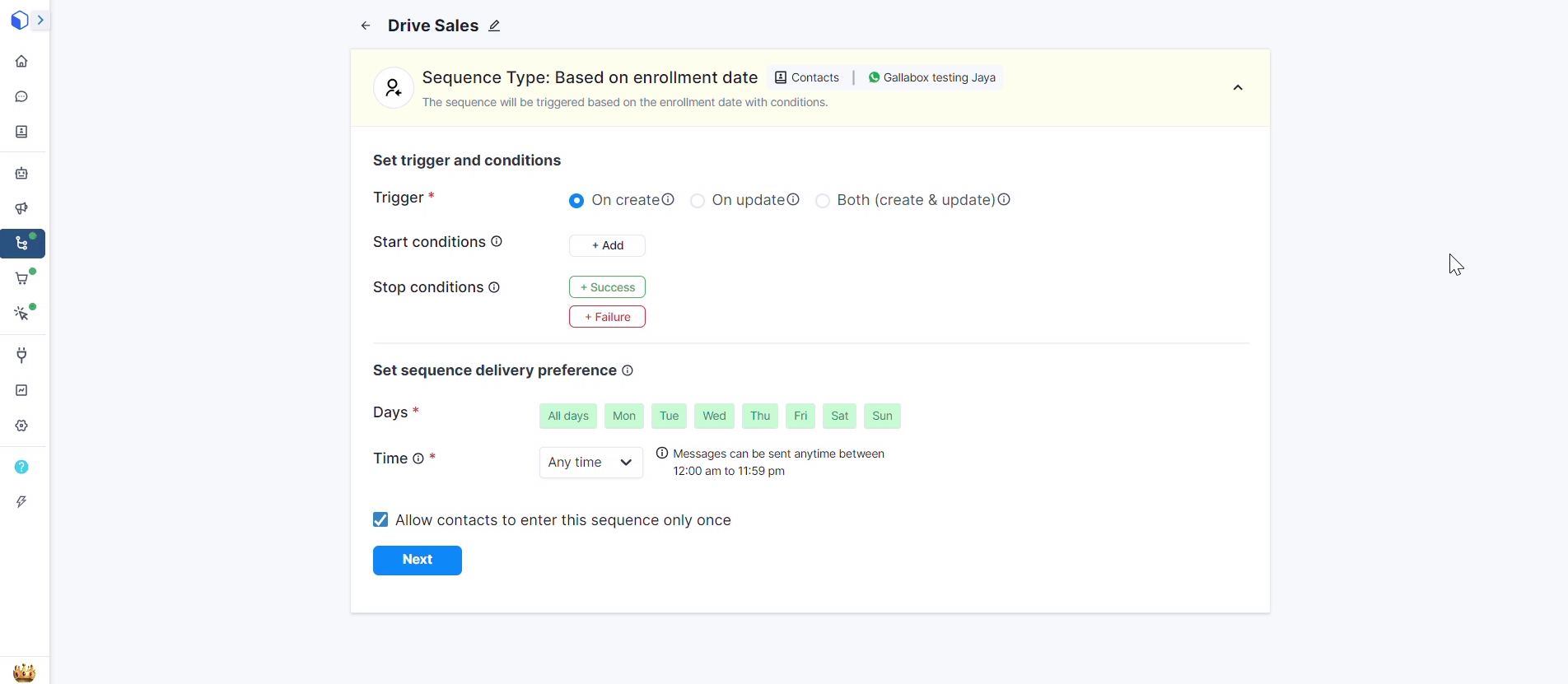The width and height of the screenshot is (1568, 684).
Task: Open the Conversations chat icon
Action: [x=21, y=96]
